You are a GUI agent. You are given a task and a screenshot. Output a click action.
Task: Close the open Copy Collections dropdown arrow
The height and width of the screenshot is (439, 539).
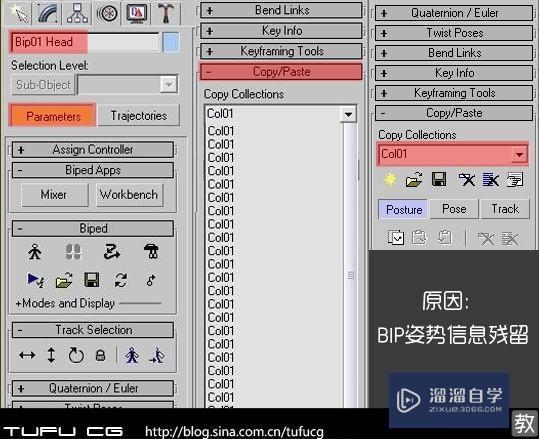pos(348,114)
